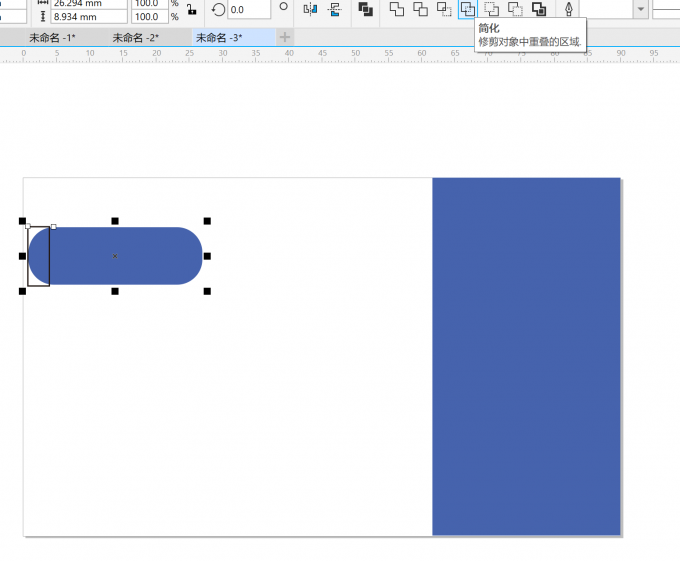
Task: Click the Simplify (简化) icon
Action: [467, 9]
